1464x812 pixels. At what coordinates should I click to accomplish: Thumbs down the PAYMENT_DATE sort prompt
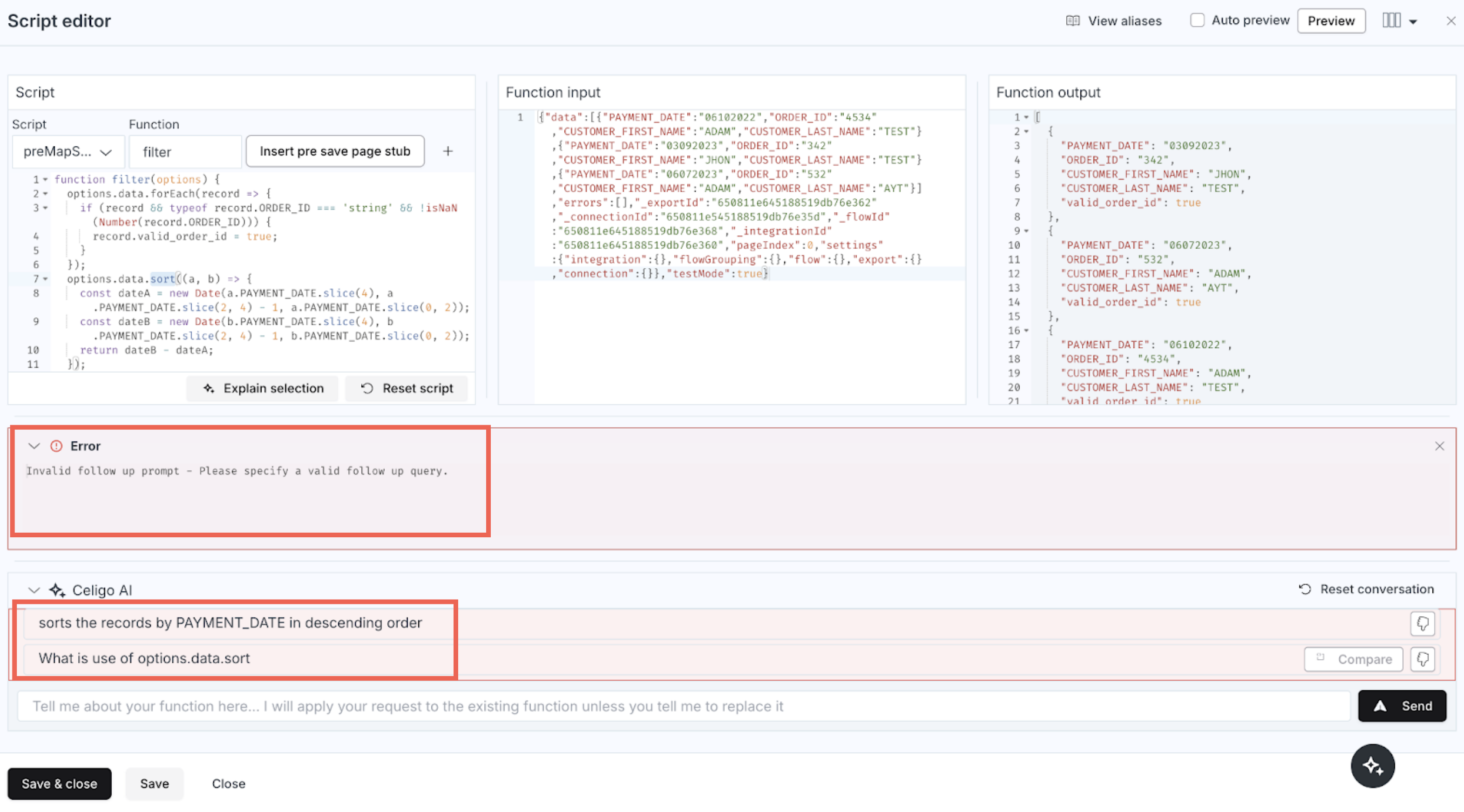(x=1423, y=623)
